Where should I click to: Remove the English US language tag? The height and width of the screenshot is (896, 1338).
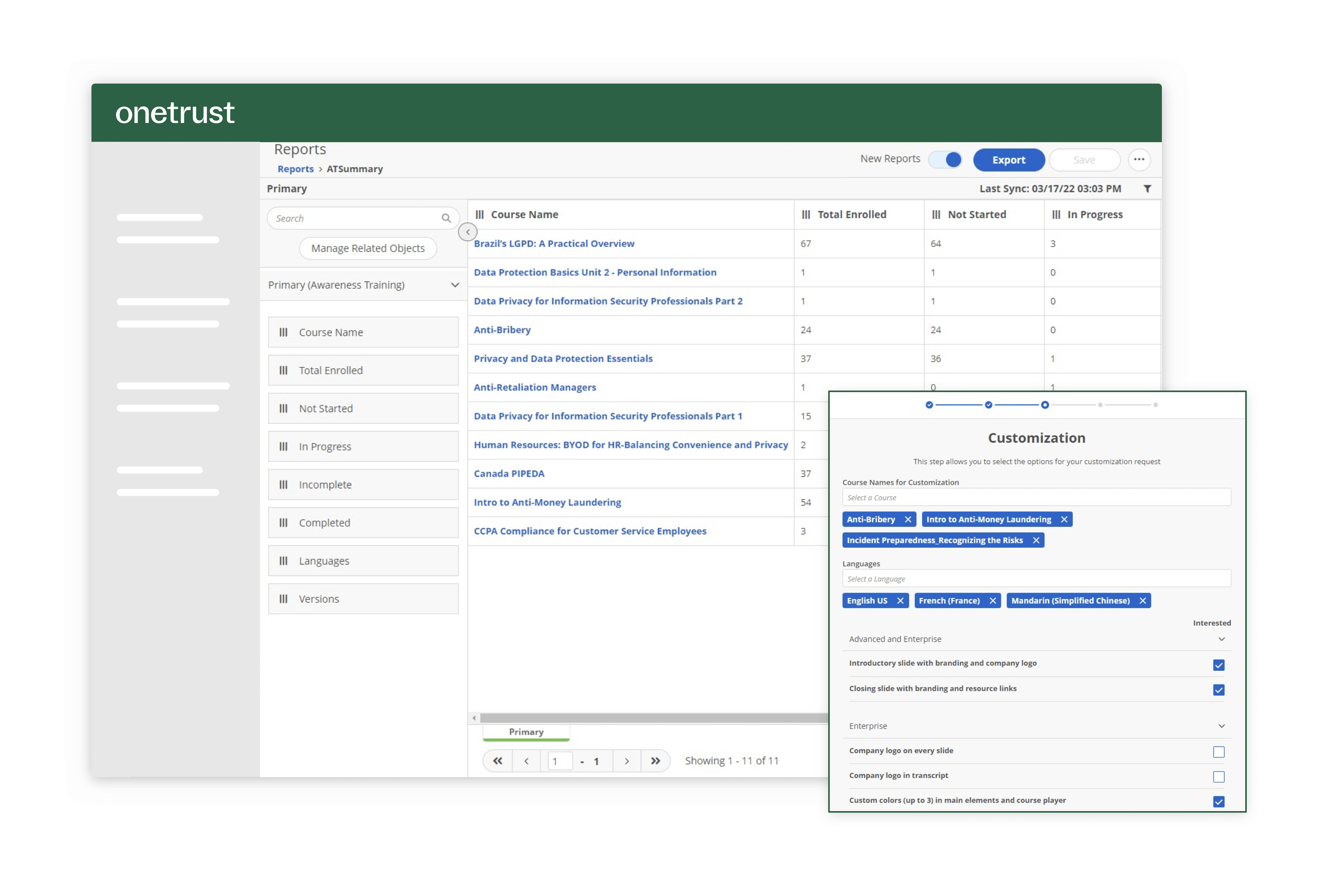[900, 601]
